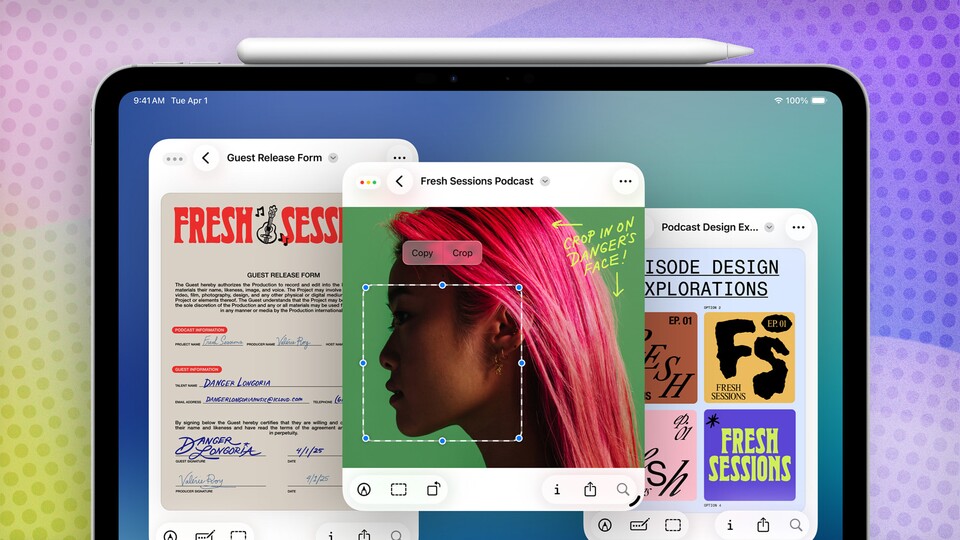Click the share icon in Podcast Design window

(763, 525)
